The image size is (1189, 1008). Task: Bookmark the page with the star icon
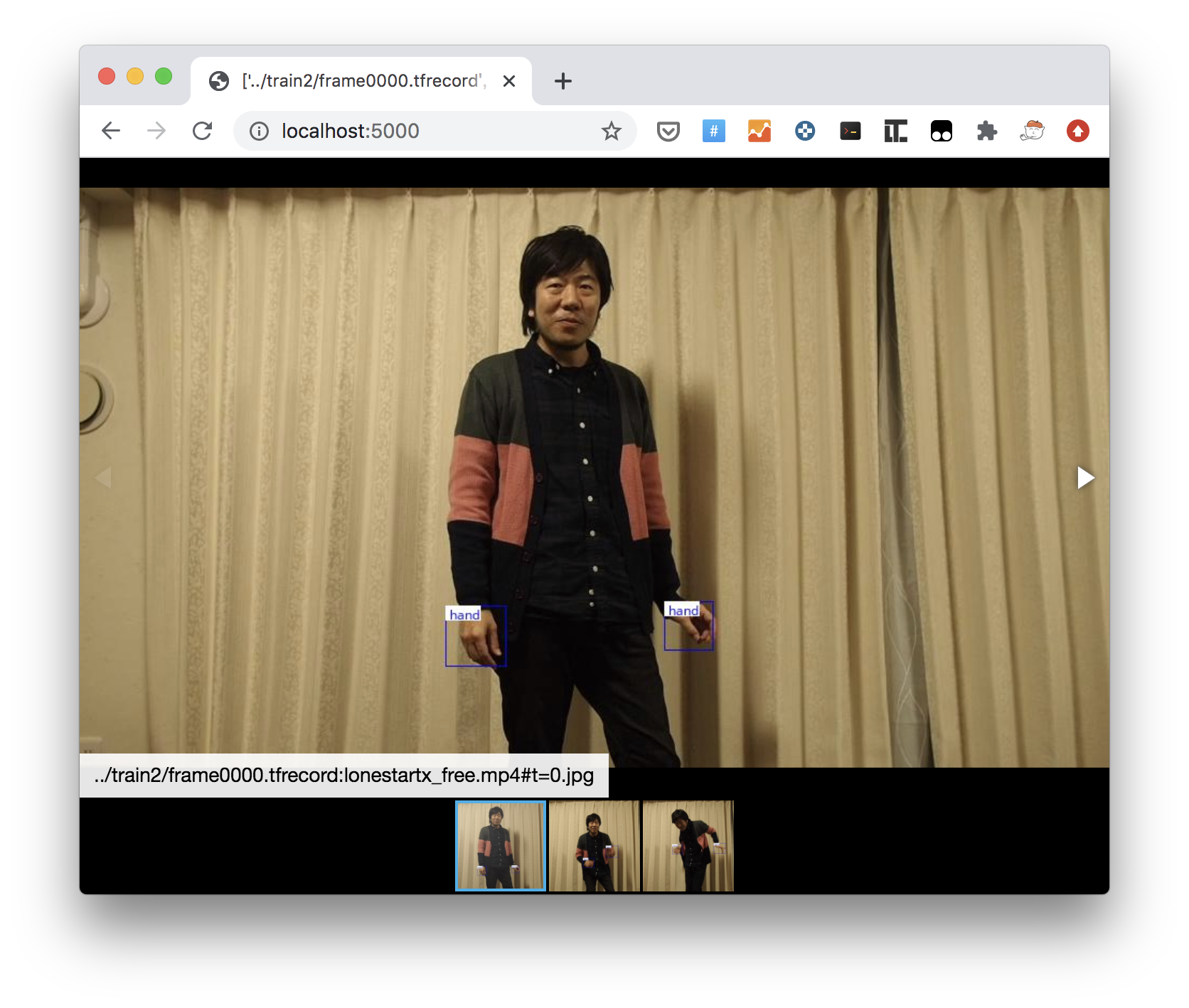point(610,131)
